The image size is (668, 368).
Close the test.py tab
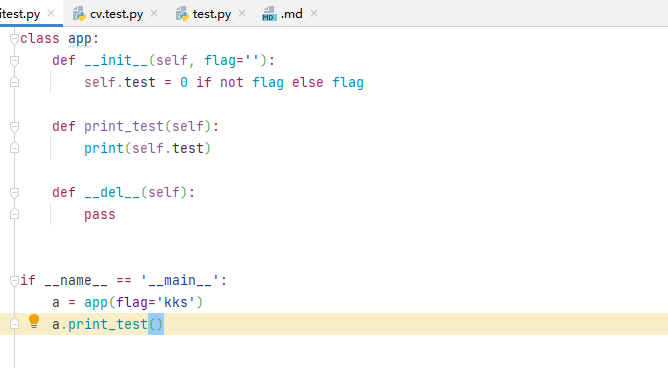click(x=242, y=14)
